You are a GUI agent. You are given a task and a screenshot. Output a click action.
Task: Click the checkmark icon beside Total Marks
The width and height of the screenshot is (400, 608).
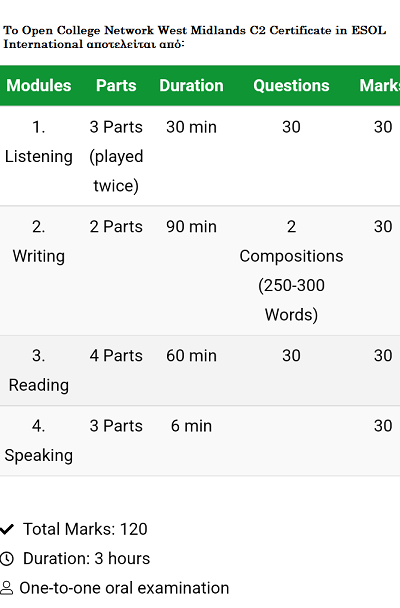point(7,529)
